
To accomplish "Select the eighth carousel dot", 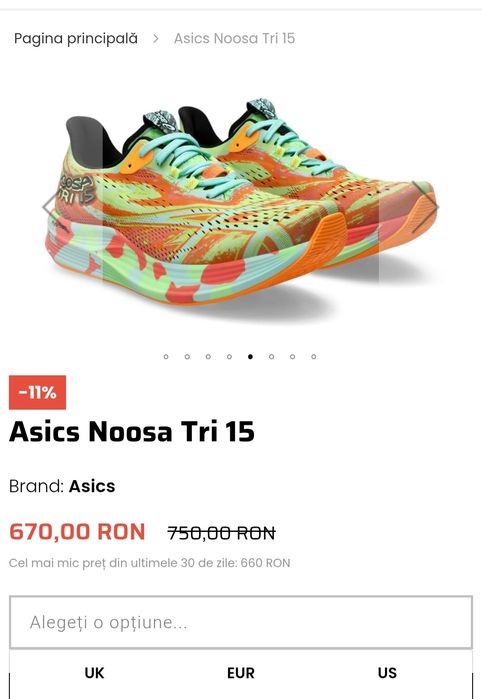I will click(314, 357).
